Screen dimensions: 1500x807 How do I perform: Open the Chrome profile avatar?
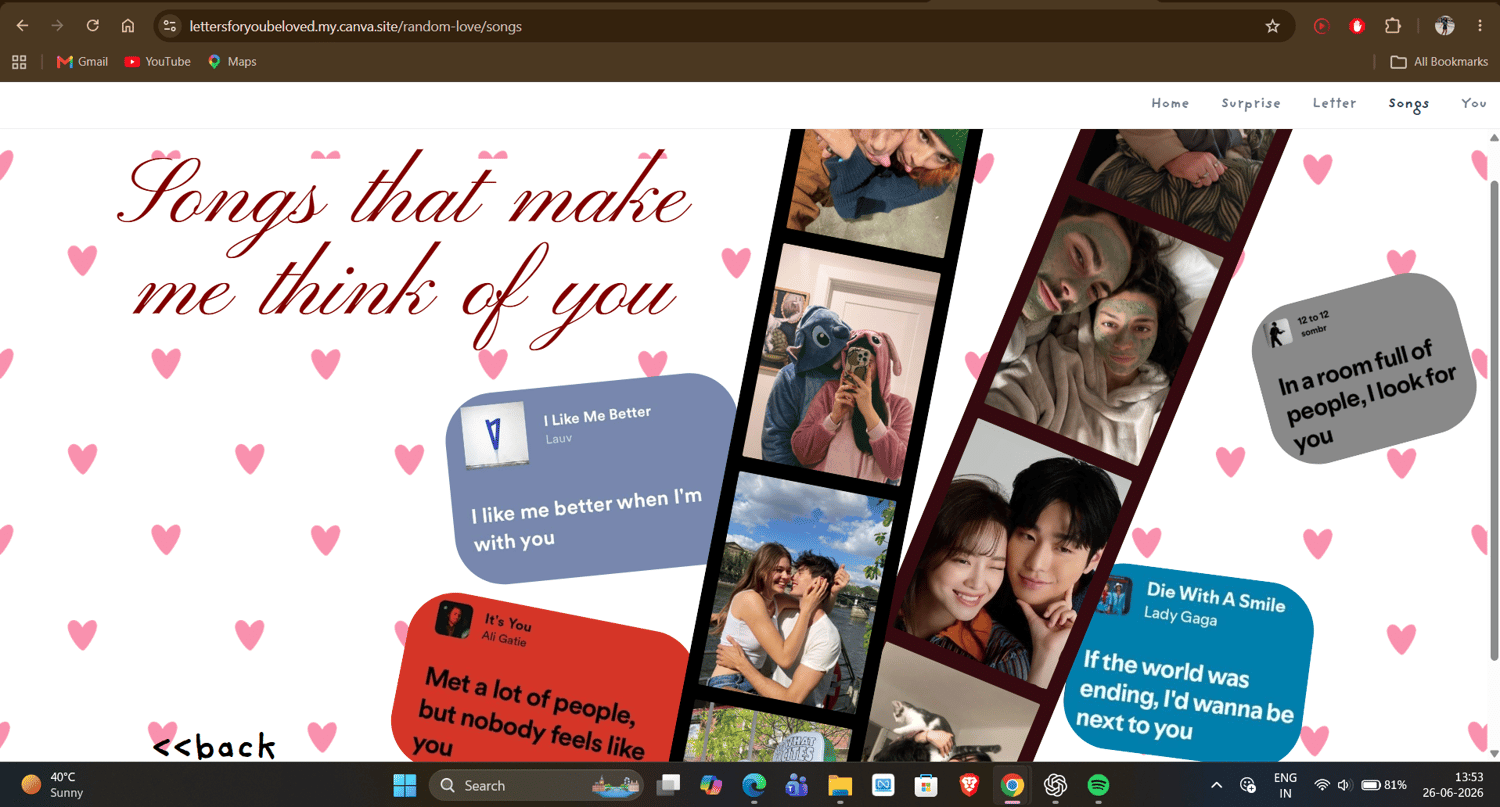[x=1444, y=26]
